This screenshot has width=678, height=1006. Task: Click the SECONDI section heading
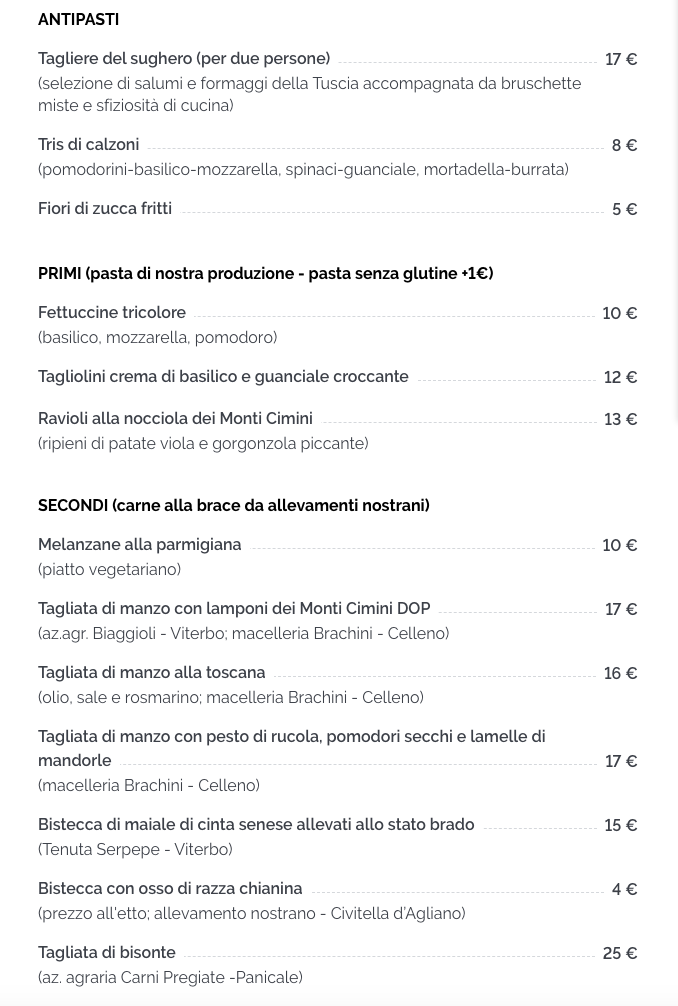[233, 506]
